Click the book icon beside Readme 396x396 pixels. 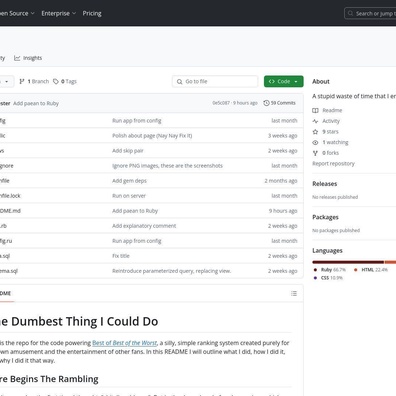(x=315, y=110)
